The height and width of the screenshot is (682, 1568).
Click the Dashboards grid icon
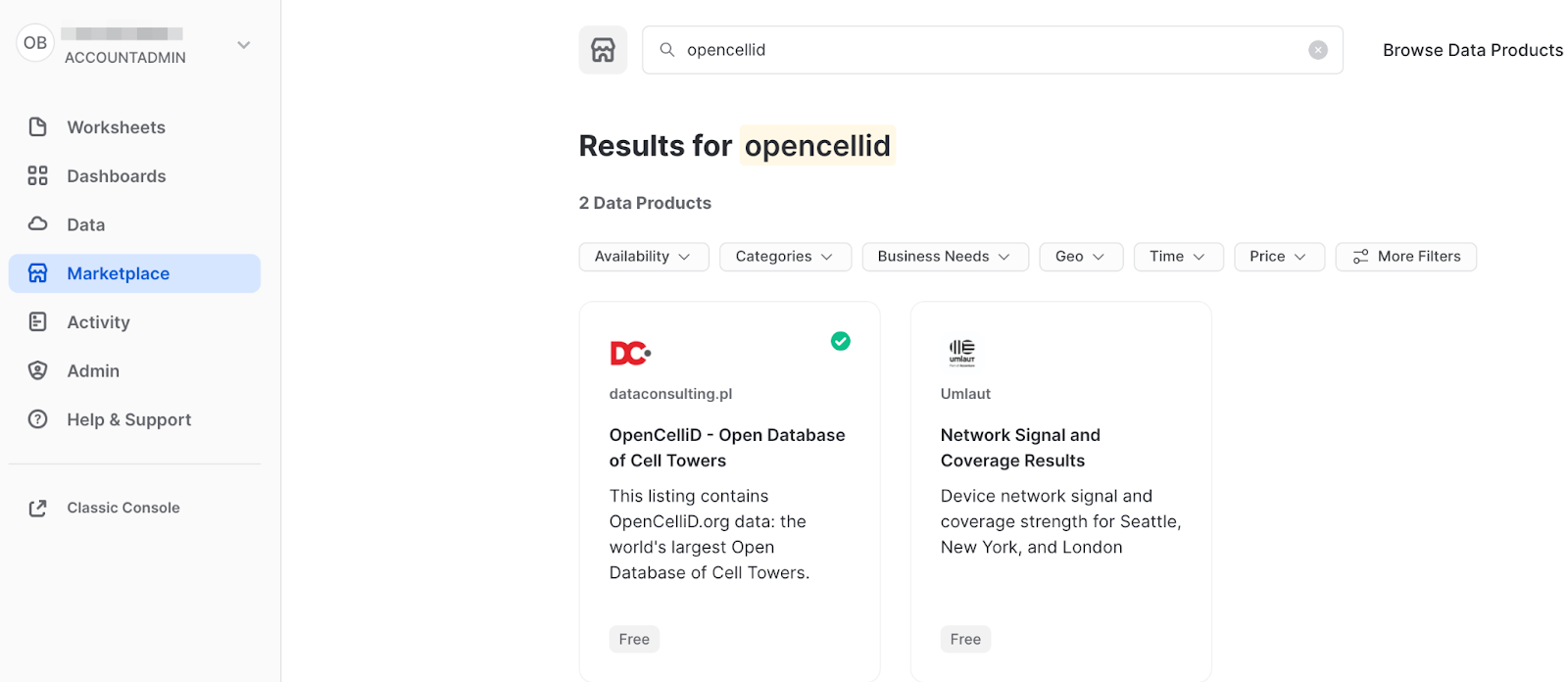click(38, 176)
